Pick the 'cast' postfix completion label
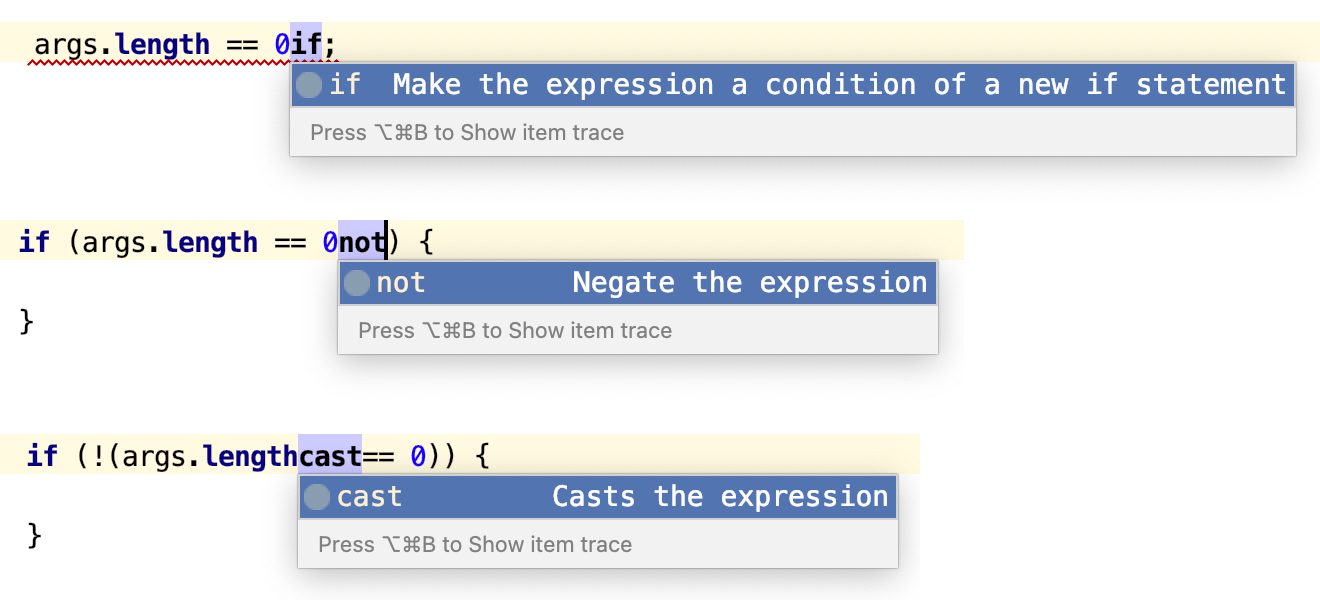This screenshot has height=600, width=1320. pyautogui.click(x=369, y=497)
